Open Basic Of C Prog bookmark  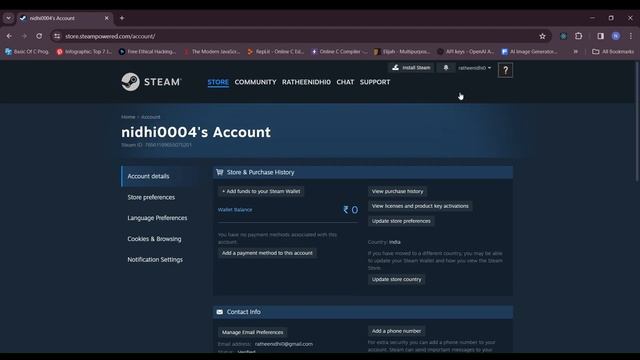[27, 51]
